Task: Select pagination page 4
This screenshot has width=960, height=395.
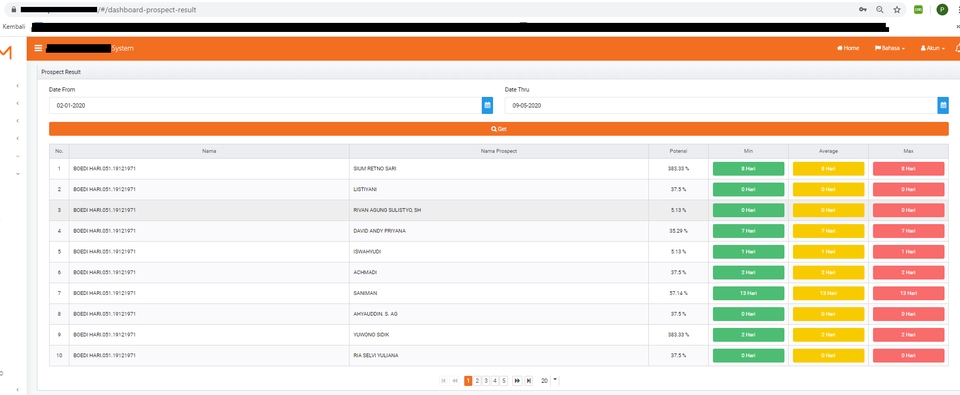Action: coord(495,381)
